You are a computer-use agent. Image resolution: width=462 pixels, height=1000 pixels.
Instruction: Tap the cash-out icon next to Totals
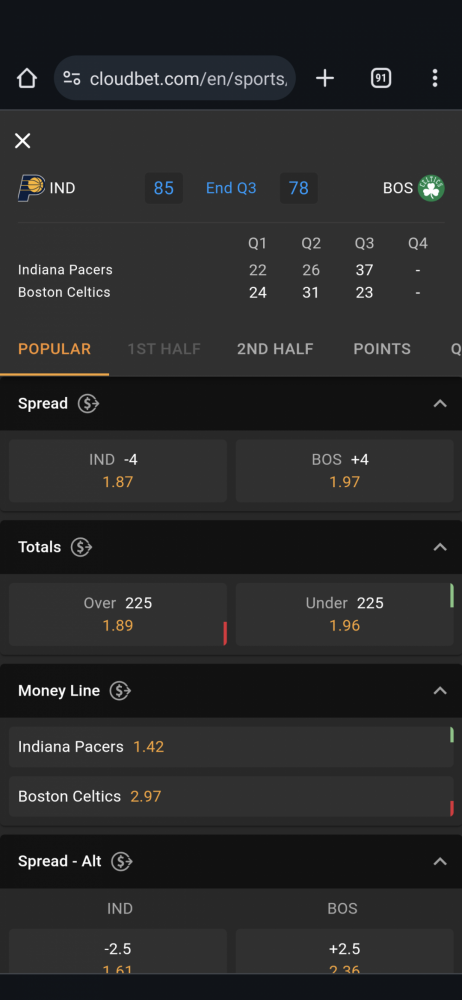click(82, 547)
